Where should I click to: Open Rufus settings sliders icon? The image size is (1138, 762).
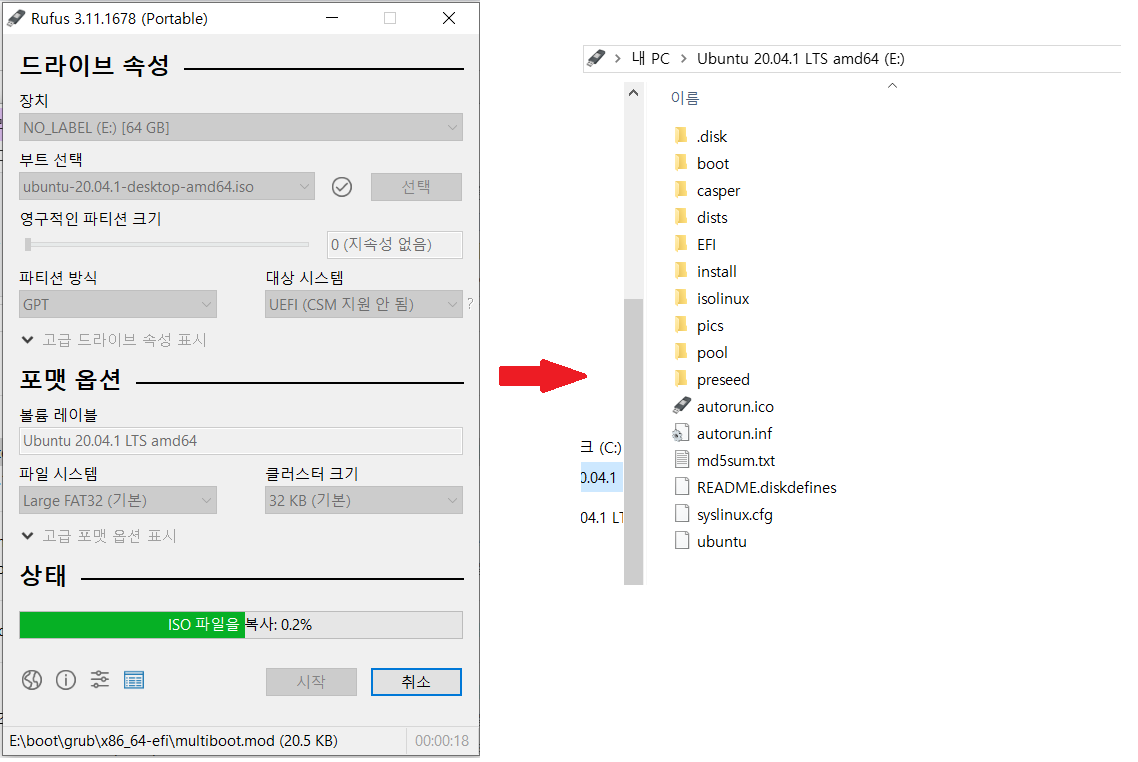tap(99, 680)
